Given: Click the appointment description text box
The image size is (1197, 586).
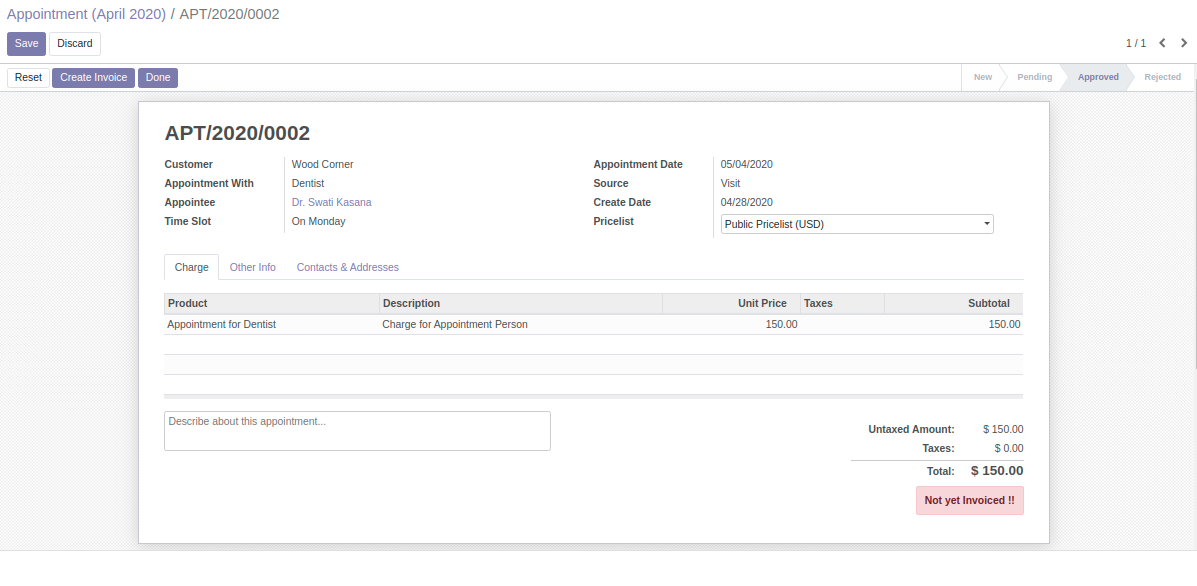Looking at the screenshot, I should 357,431.
